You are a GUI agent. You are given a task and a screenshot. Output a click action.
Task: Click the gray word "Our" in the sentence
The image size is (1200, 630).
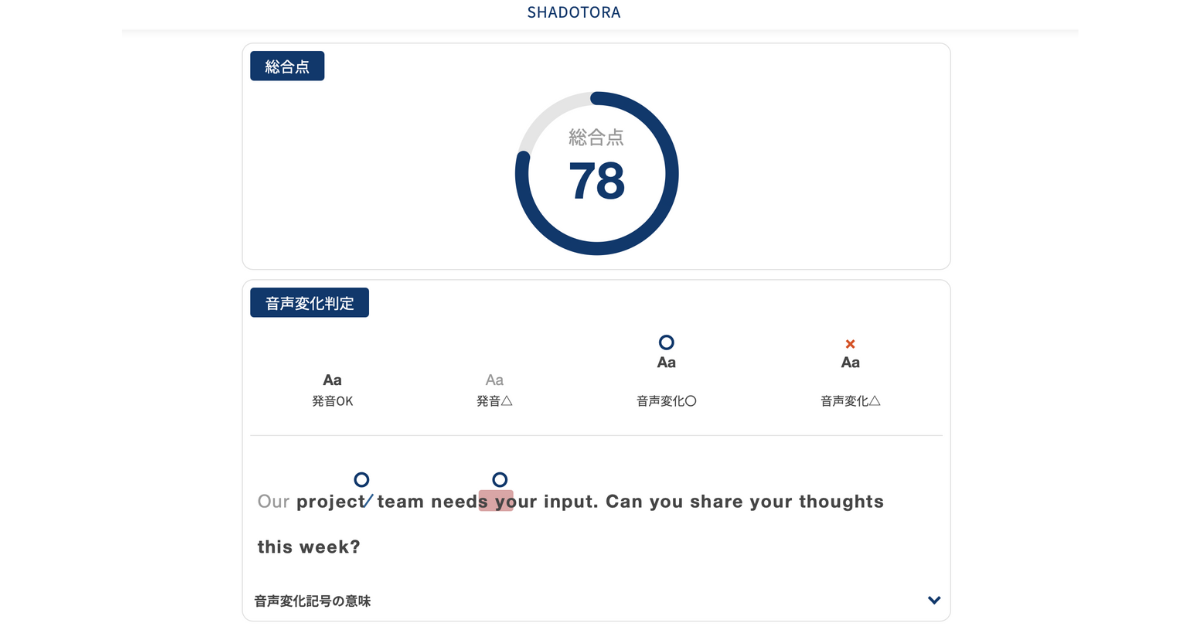click(x=273, y=502)
